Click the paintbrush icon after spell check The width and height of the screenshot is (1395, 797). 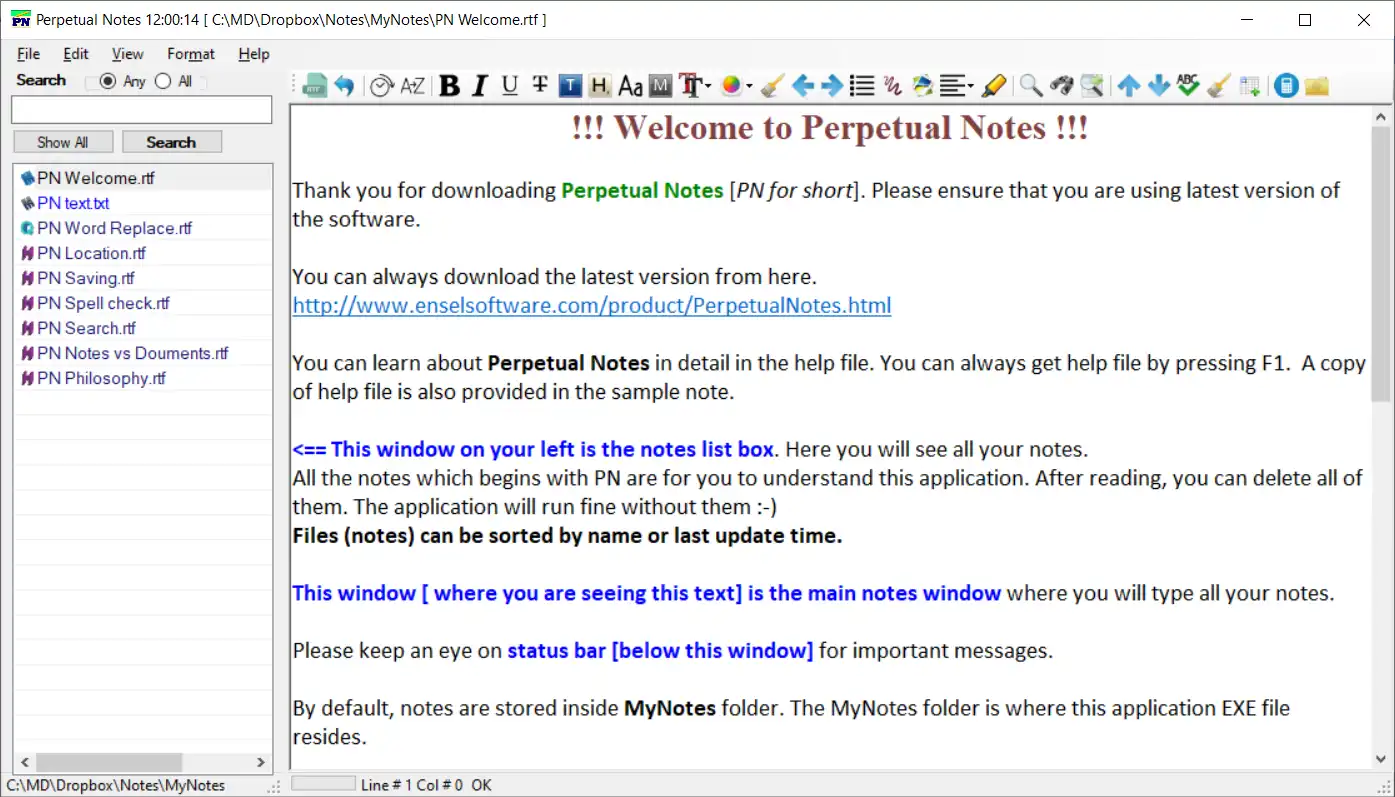coord(1218,86)
